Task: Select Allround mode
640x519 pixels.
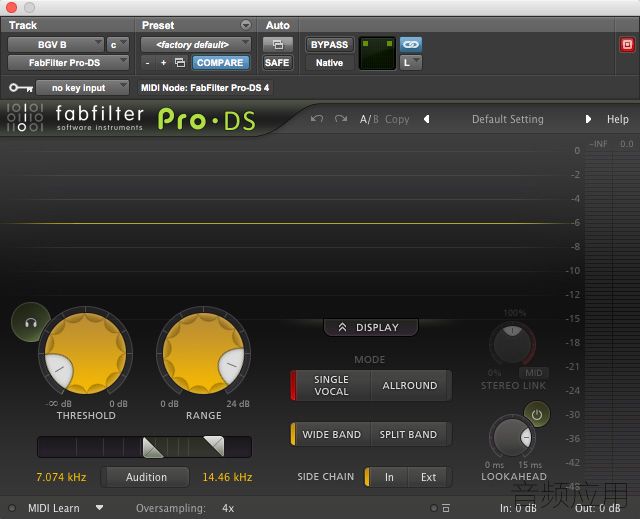Action: tap(410, 385)
